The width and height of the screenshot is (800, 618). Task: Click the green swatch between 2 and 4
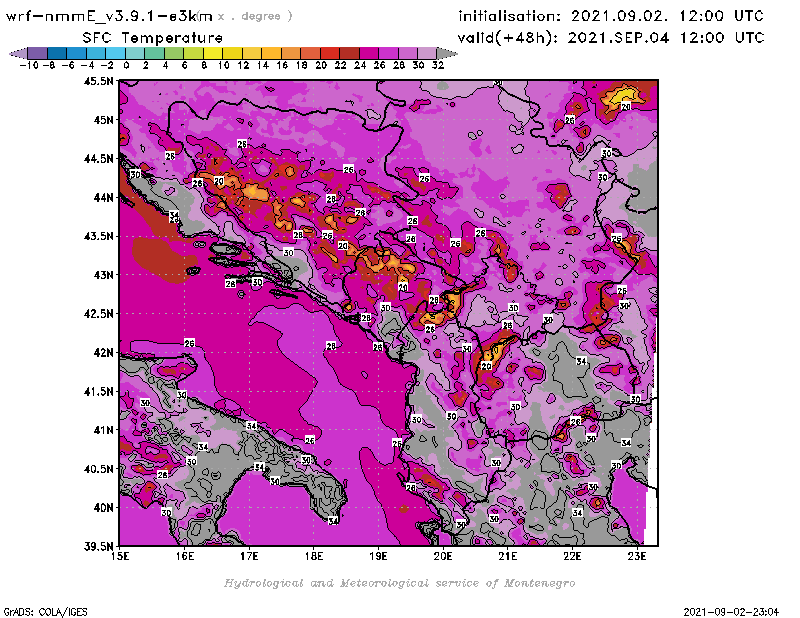click(154, 53)
